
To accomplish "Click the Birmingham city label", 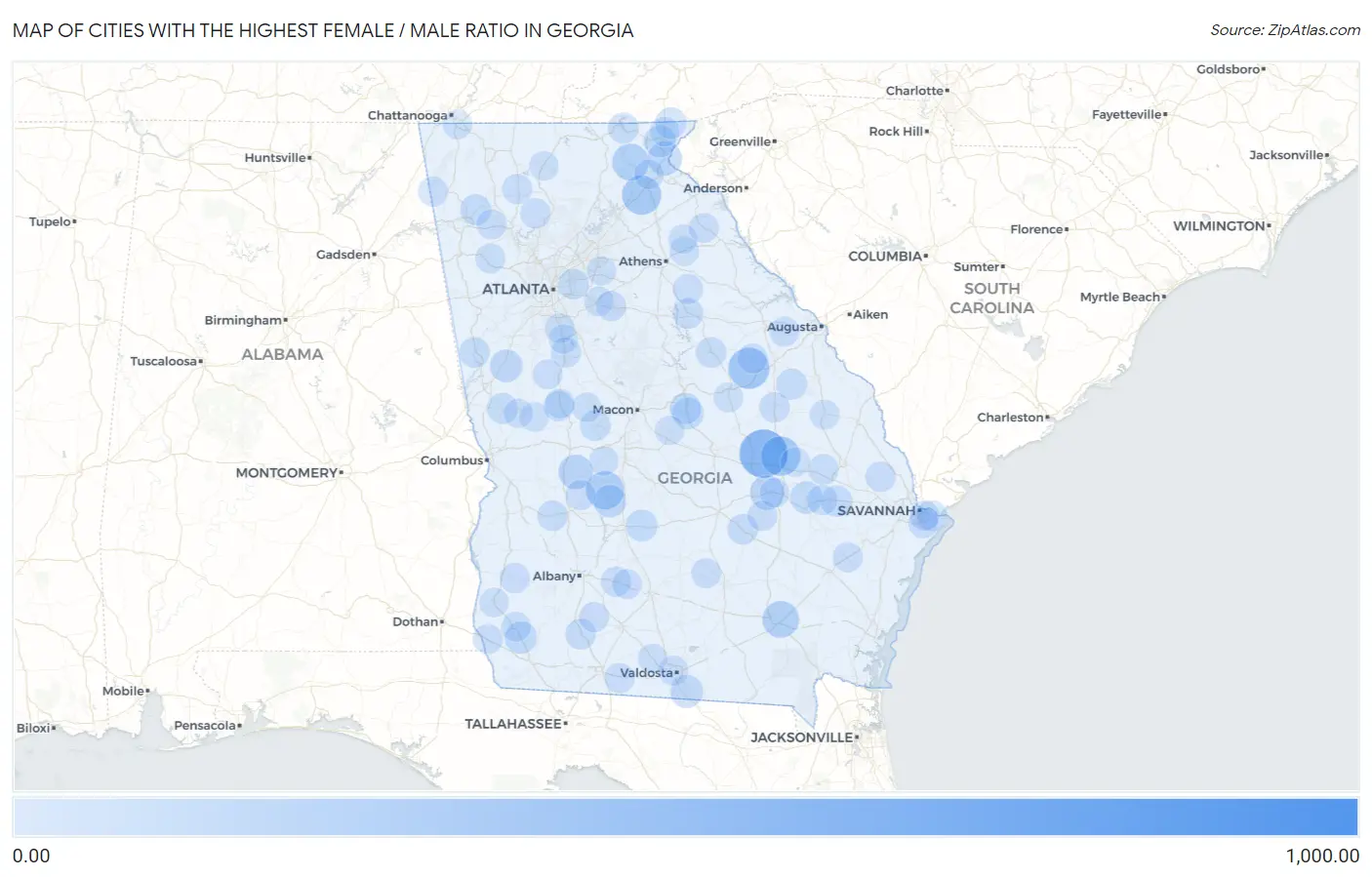I will (x=243, y=320).
